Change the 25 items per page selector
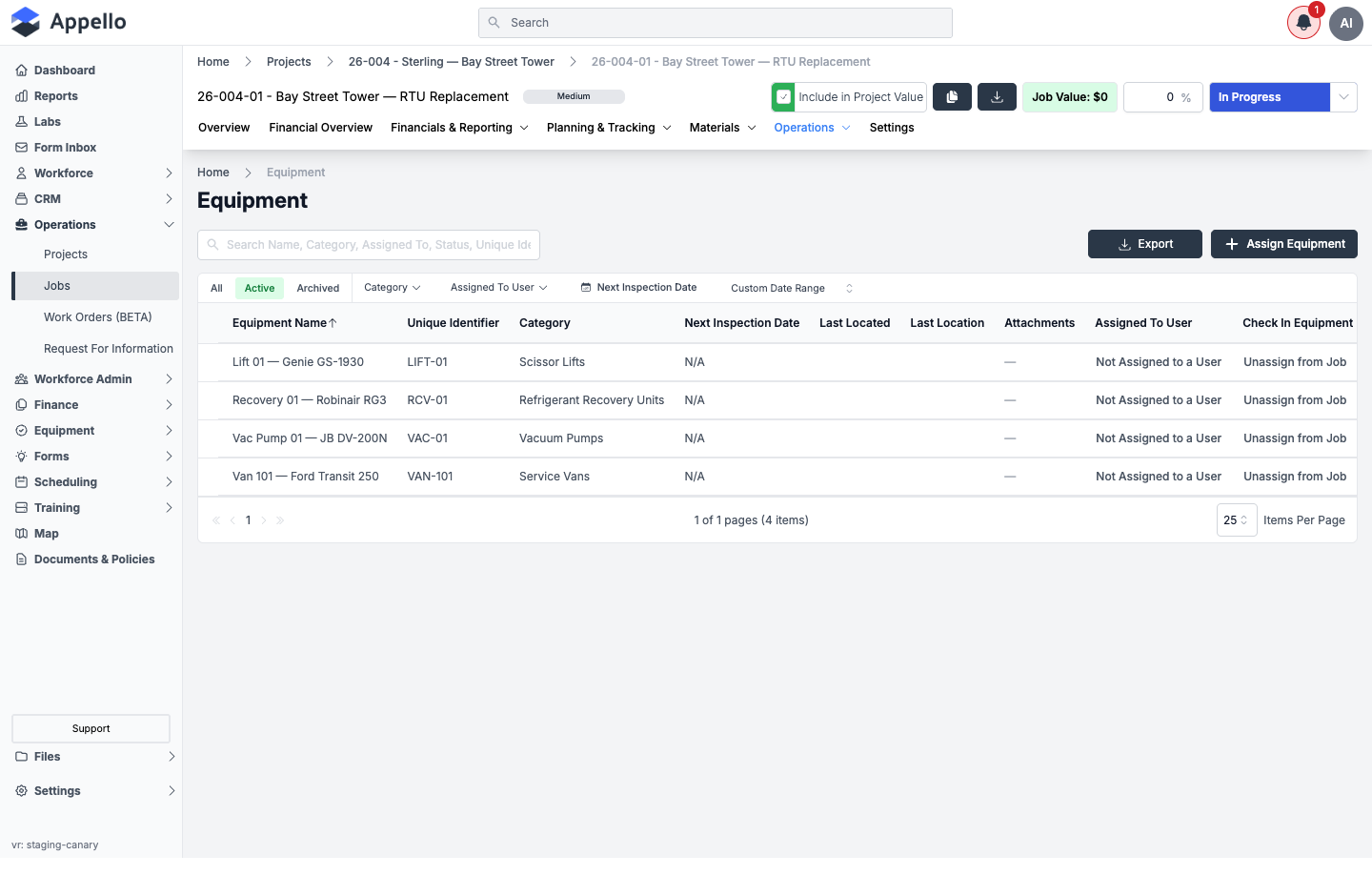This screenshot has width=1372, height=875. pos(1237,520)
